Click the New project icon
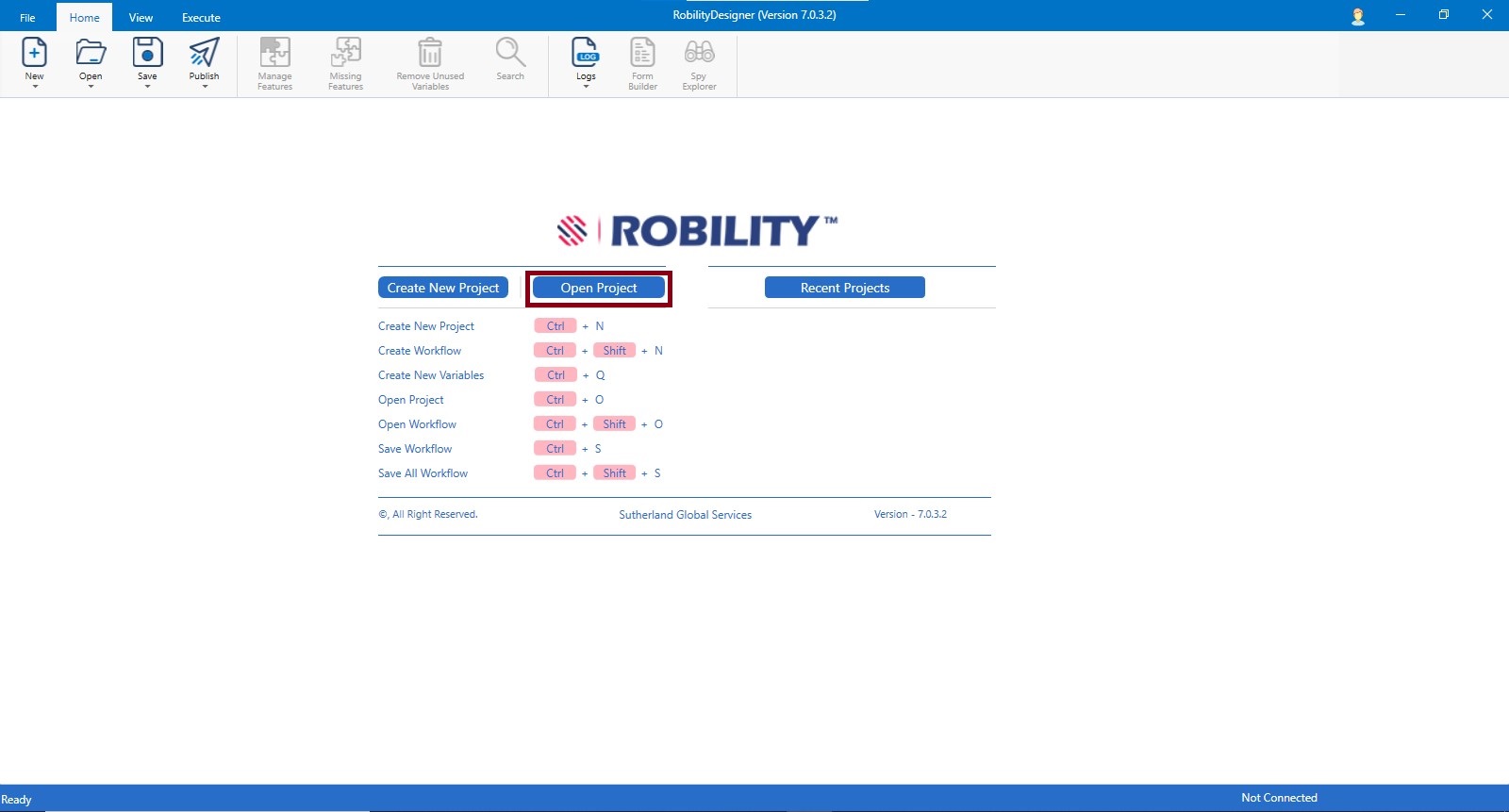The image size is (1509, 812). [x=34, y=52]
